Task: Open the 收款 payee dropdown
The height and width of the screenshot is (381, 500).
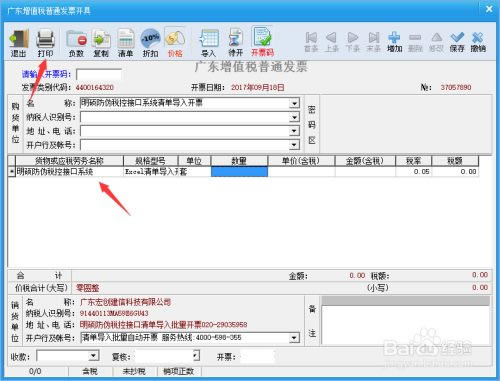Action: click(x=94, y=356)
